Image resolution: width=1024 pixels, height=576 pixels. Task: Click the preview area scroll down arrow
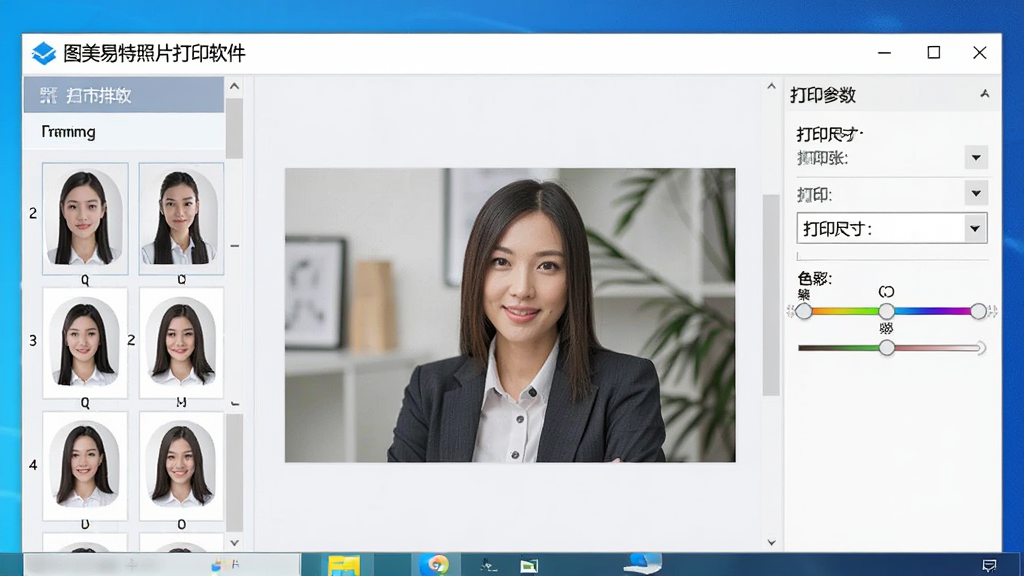tap(771, 543)
